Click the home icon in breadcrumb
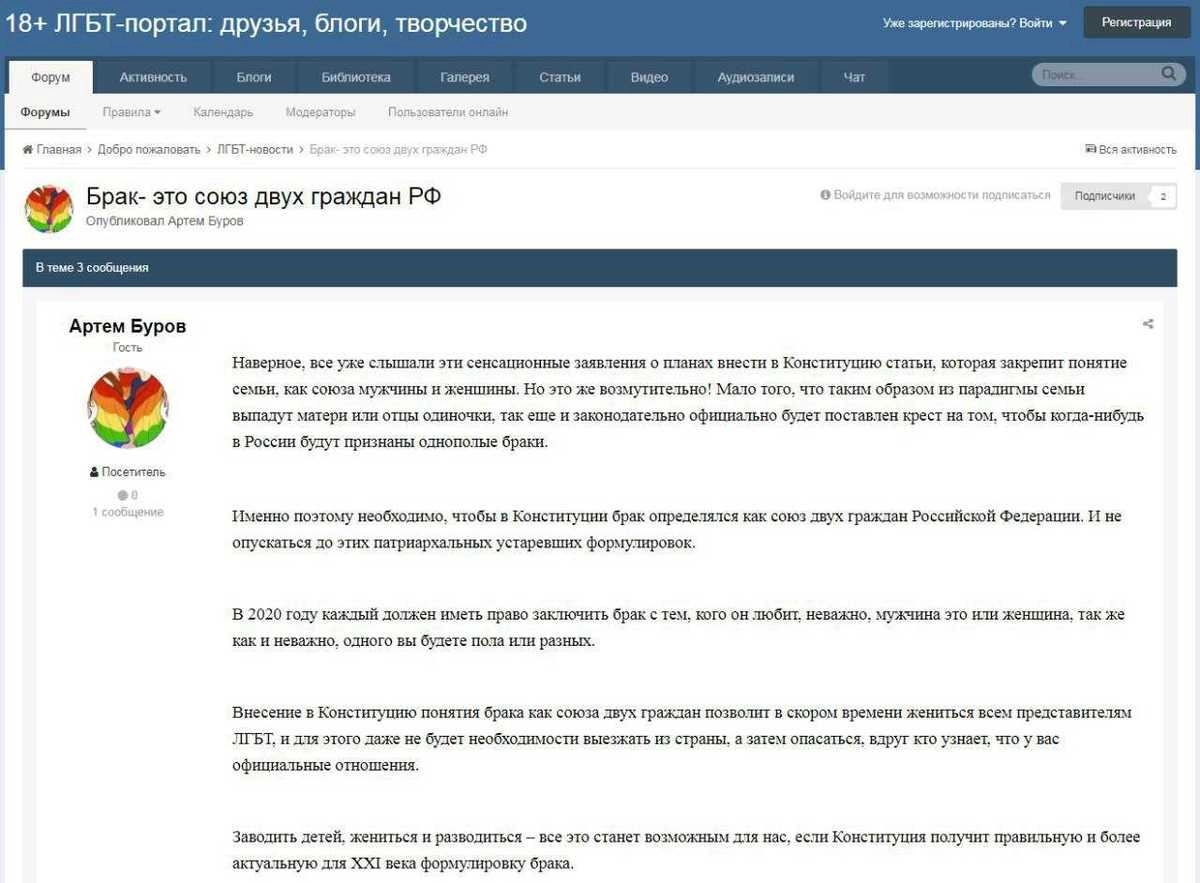Screen dimensions: 1200x883 [28, 150]
